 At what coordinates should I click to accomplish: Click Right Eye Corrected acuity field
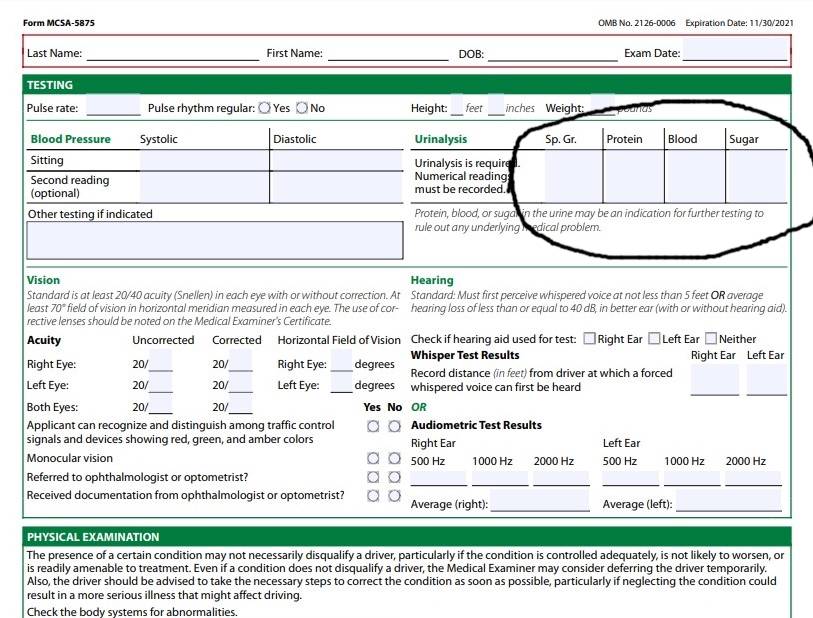point(241,361)
